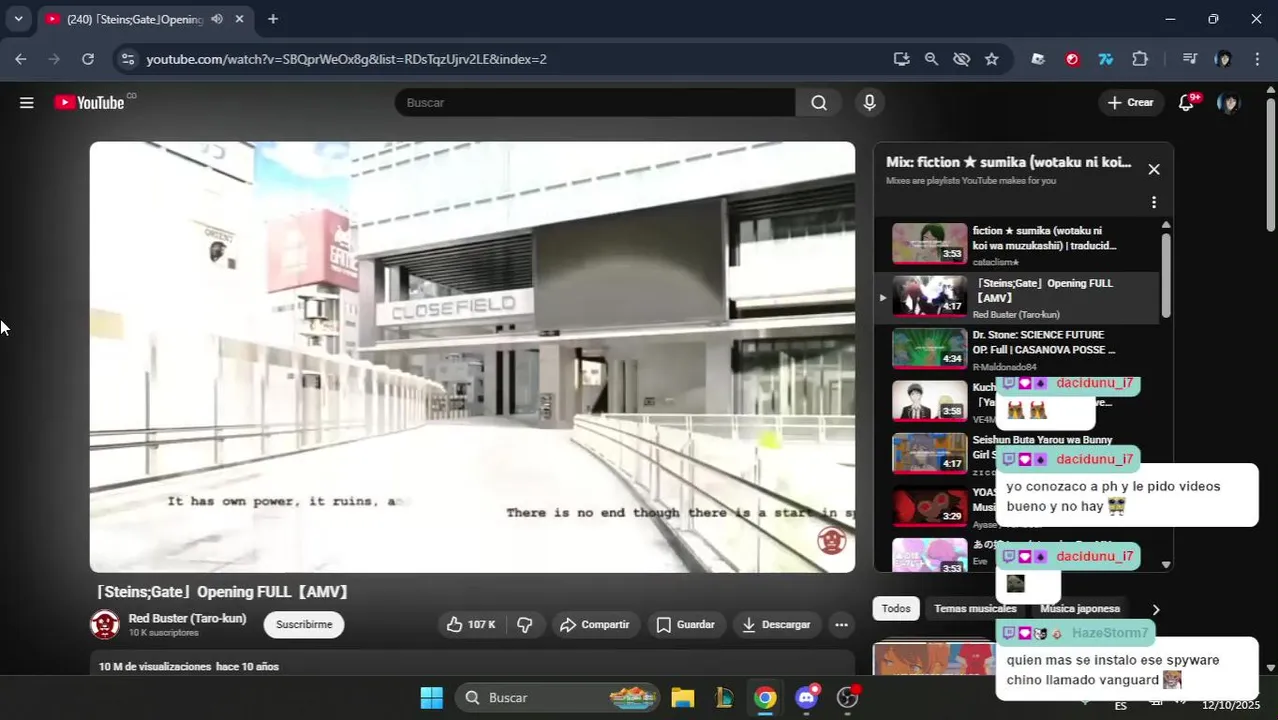Viewport: 1278px width, 720px height.
Task: Click Compartir button
Action: pyautogui.click(x=594, y=624)
